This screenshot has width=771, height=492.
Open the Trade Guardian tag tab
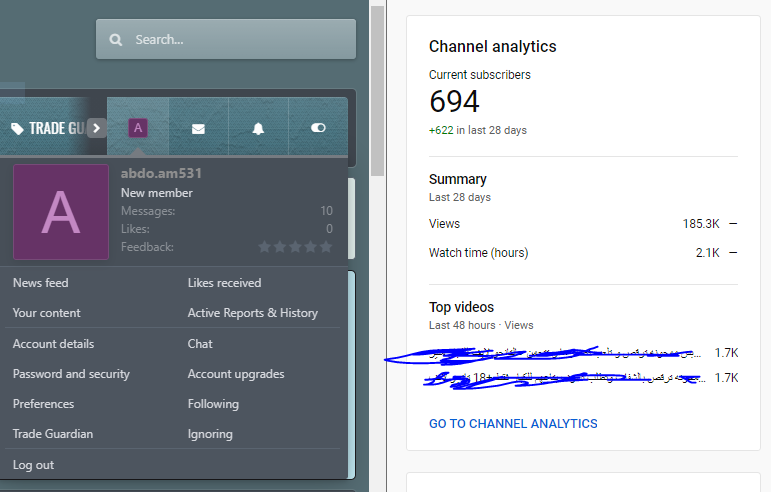47,128
